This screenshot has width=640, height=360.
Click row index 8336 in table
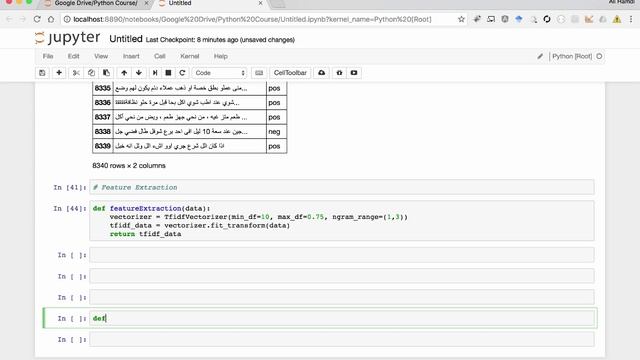pos(102,102)
